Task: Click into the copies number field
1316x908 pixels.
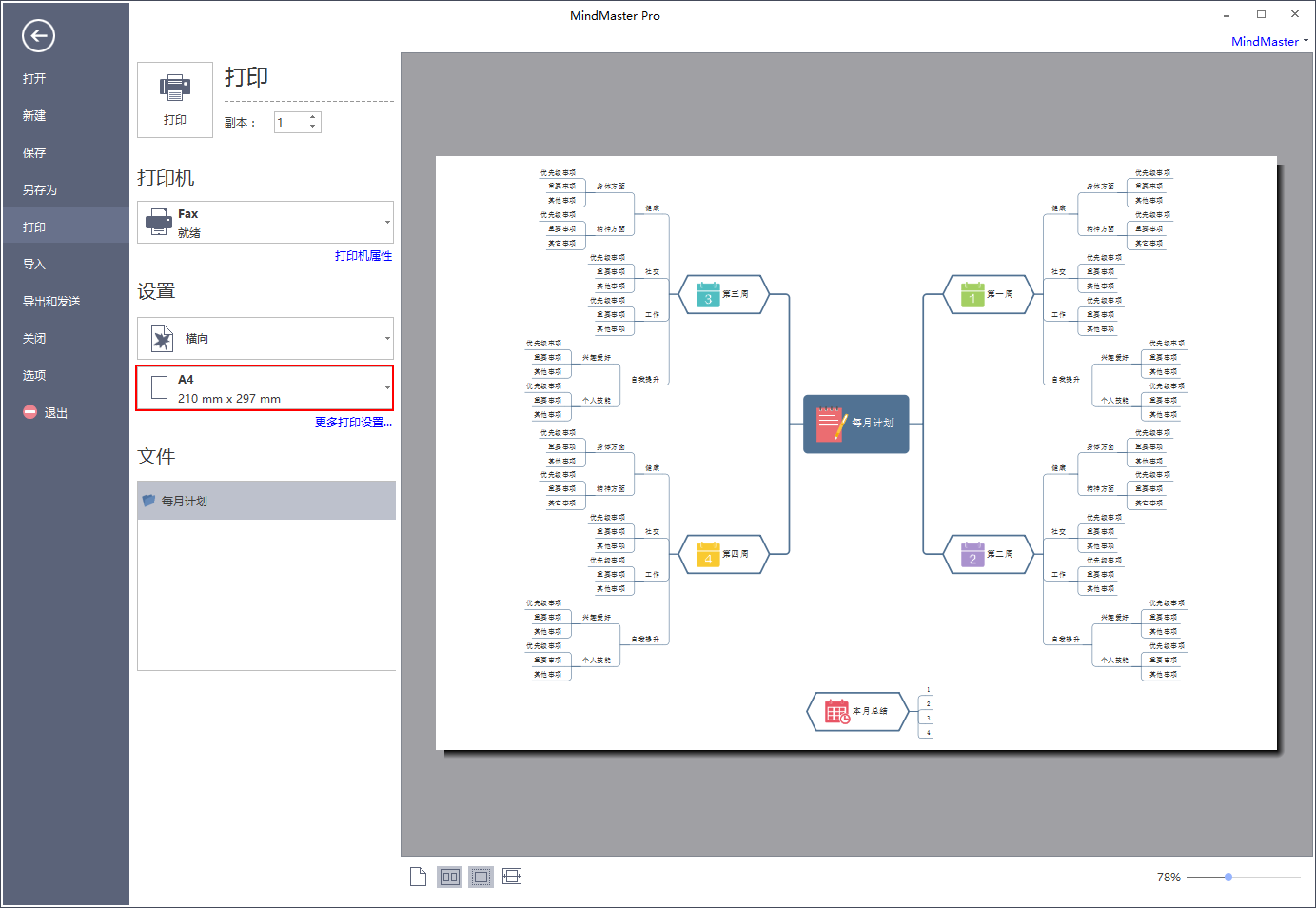Action: 290,122
